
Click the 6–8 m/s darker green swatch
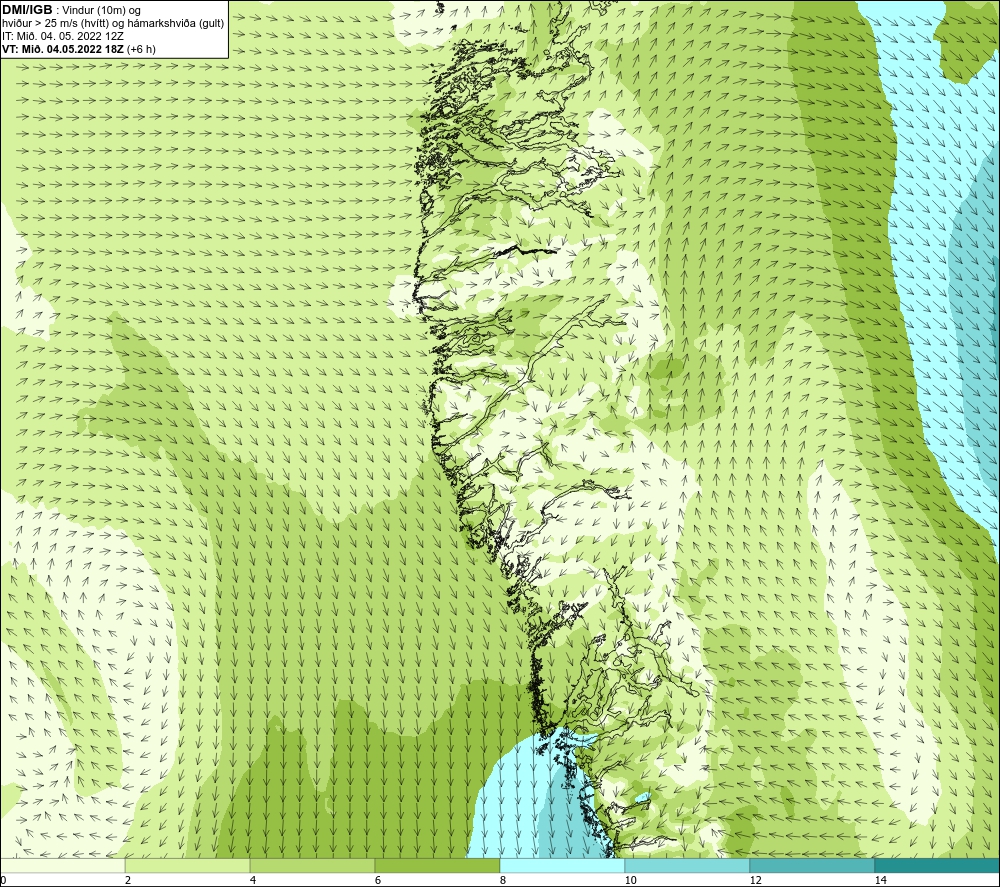coord(438,866)
